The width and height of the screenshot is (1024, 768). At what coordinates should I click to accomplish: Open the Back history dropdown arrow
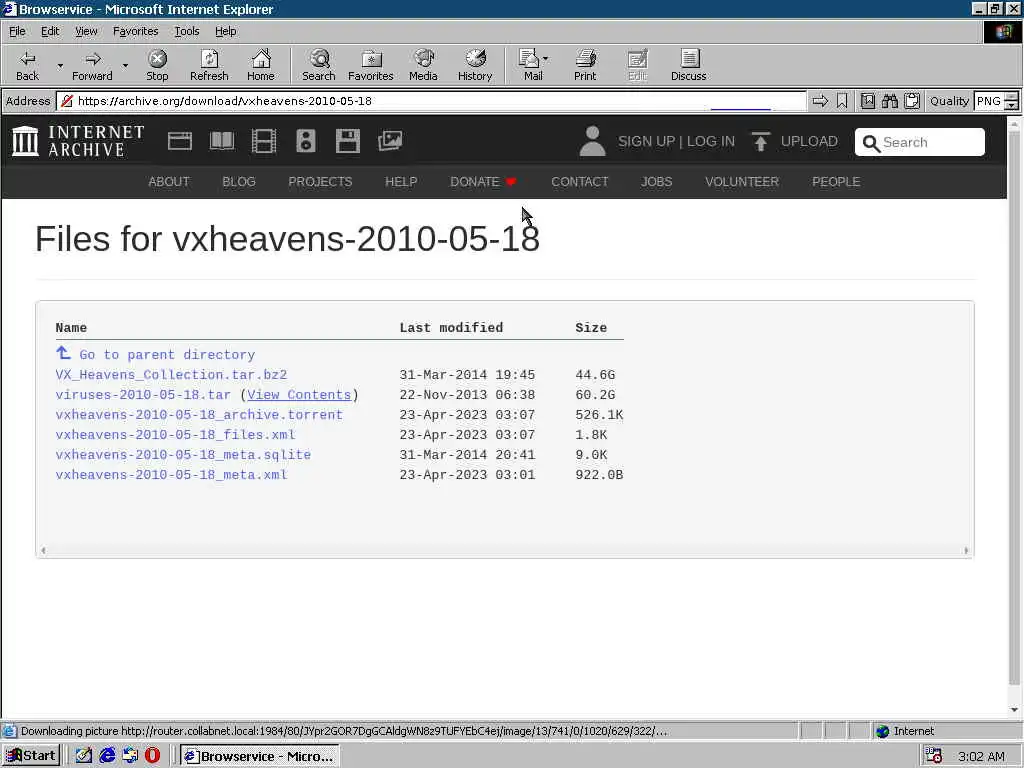60,65
